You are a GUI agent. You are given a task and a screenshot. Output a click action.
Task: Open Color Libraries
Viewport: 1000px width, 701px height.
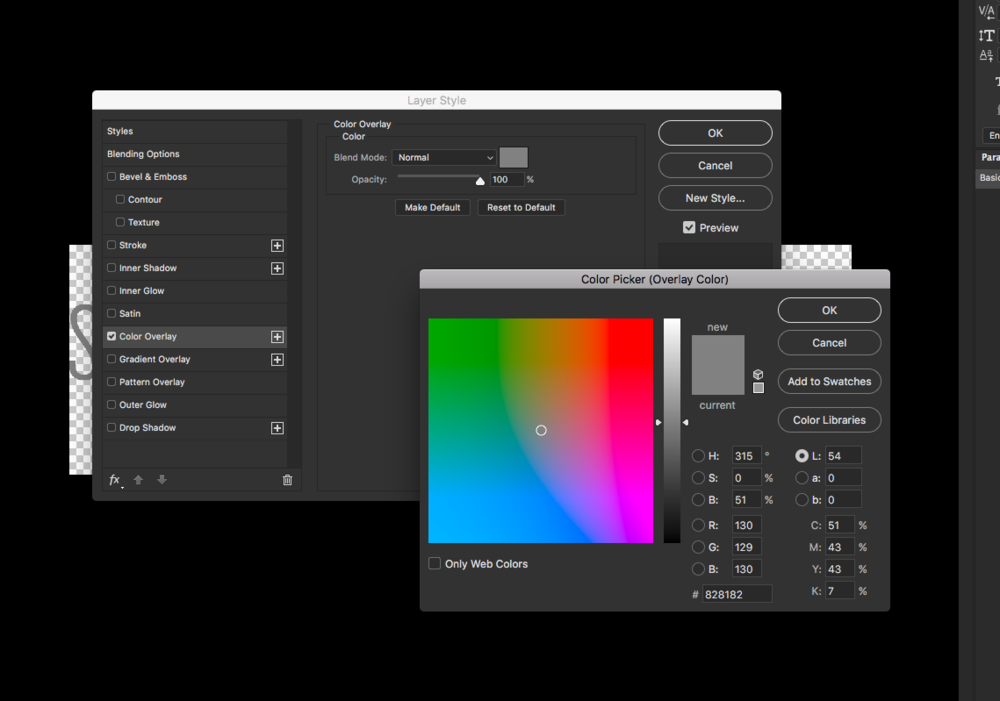(829, 420)
